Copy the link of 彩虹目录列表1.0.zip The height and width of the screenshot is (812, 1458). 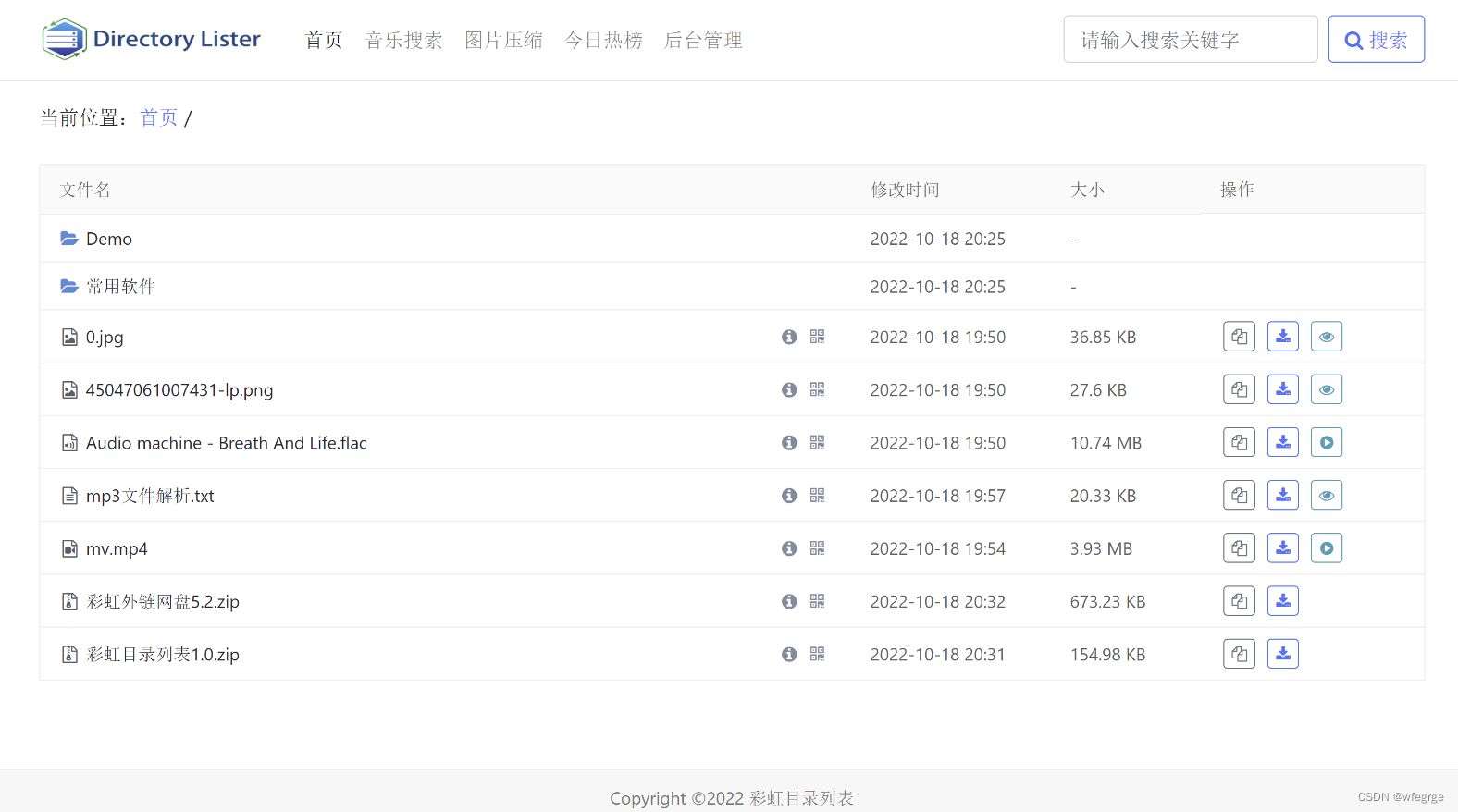pyautogui.click(x=1239, y=654)
